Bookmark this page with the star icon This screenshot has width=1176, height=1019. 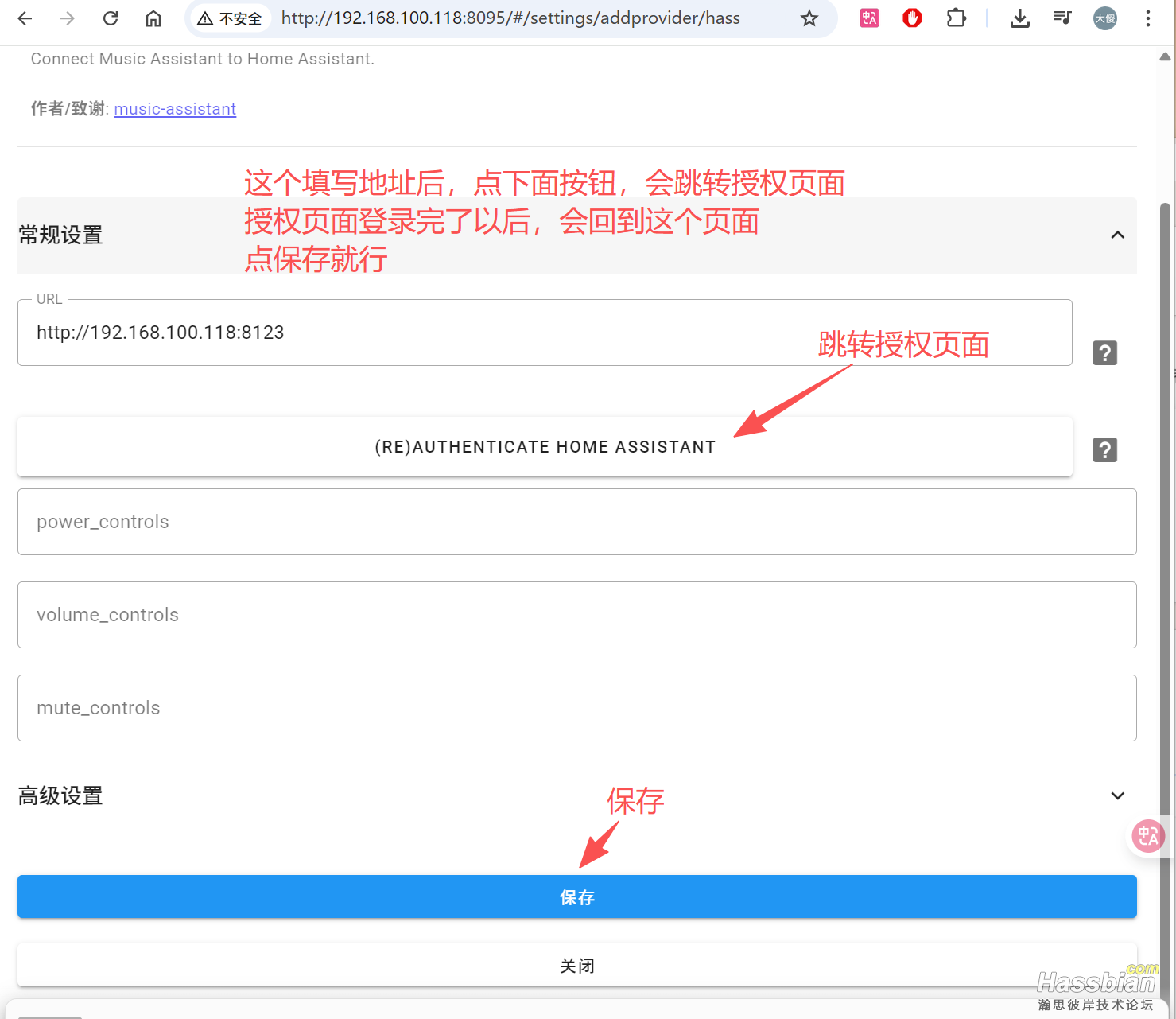[809, 18]
